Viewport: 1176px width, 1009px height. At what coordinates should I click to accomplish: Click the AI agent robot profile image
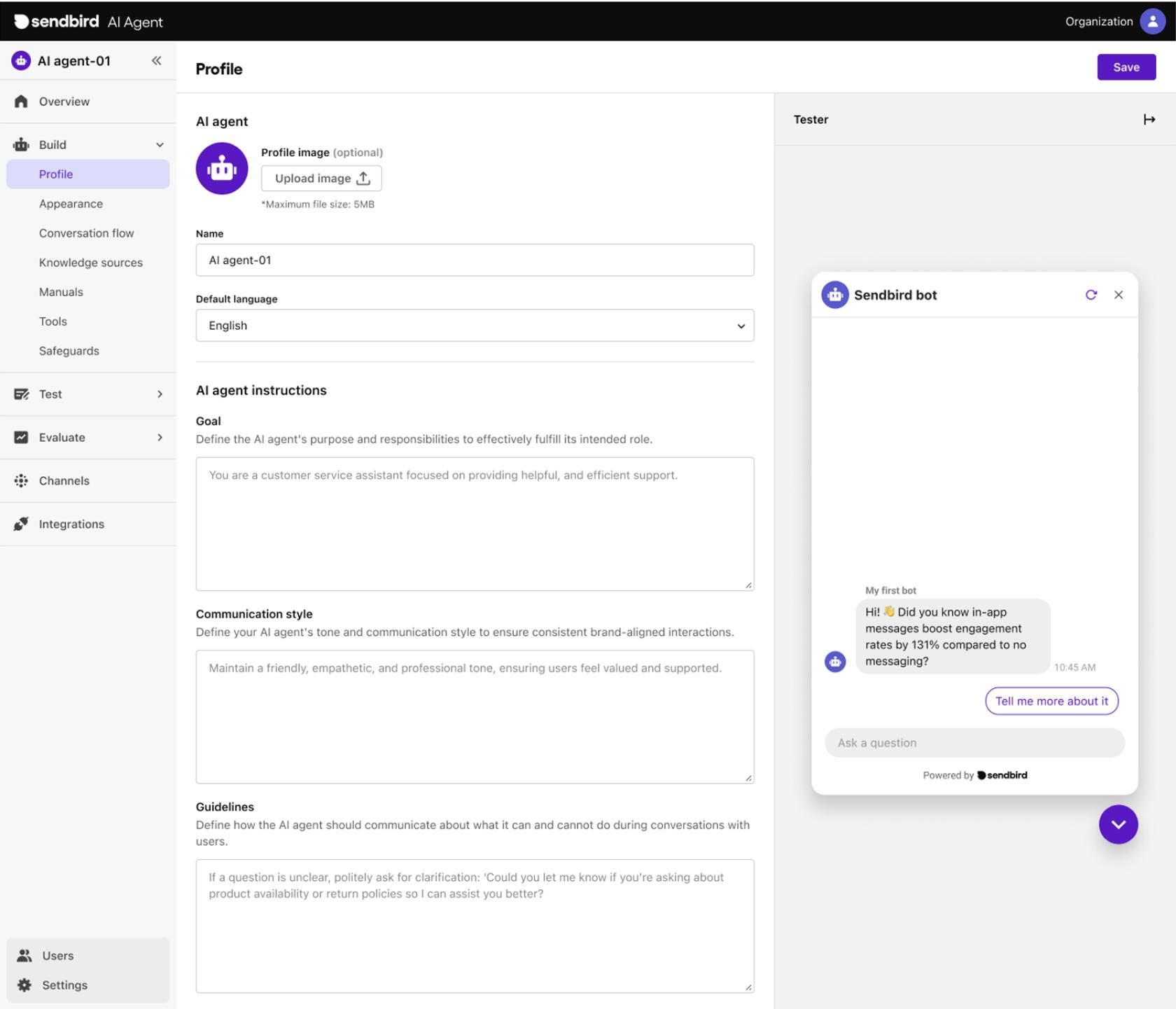pyautogui.click(x=222, y=169)
